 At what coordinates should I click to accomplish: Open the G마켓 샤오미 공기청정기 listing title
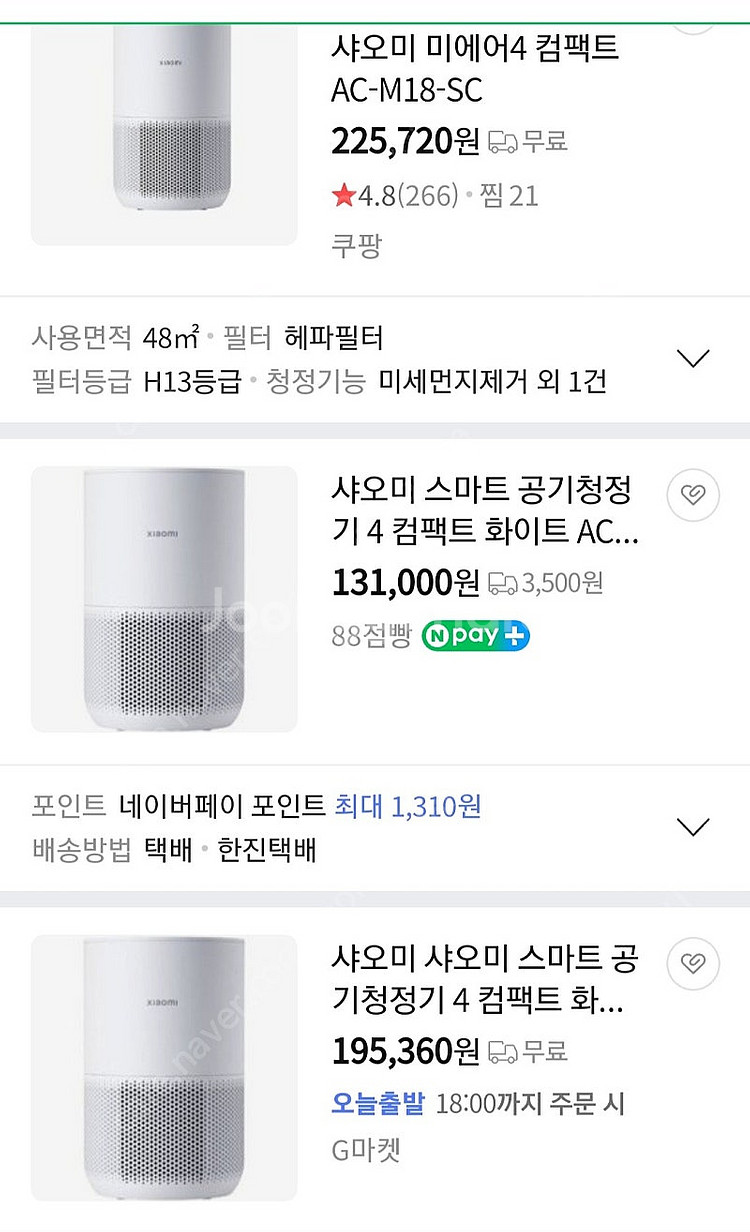point(484,980)
